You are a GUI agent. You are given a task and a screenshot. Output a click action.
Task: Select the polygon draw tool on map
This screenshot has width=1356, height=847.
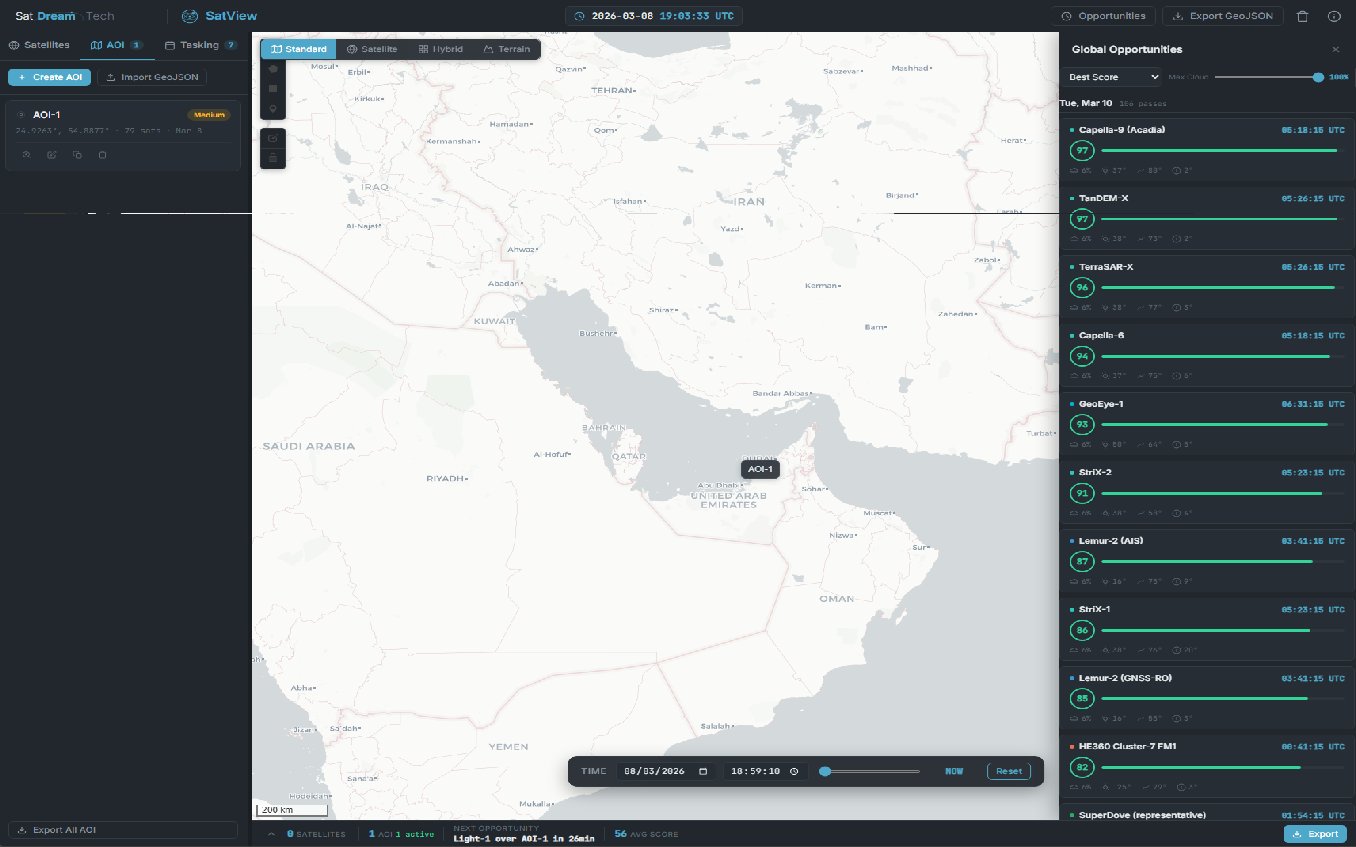click(x=273, y=69)
